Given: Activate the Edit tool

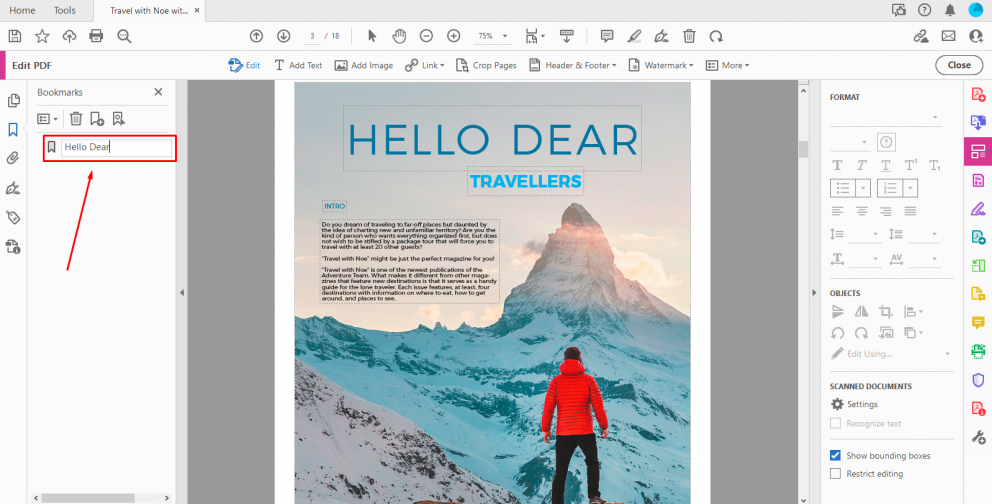Looking at the screenshot, I should pyautogui.click(x=244, y=65).
